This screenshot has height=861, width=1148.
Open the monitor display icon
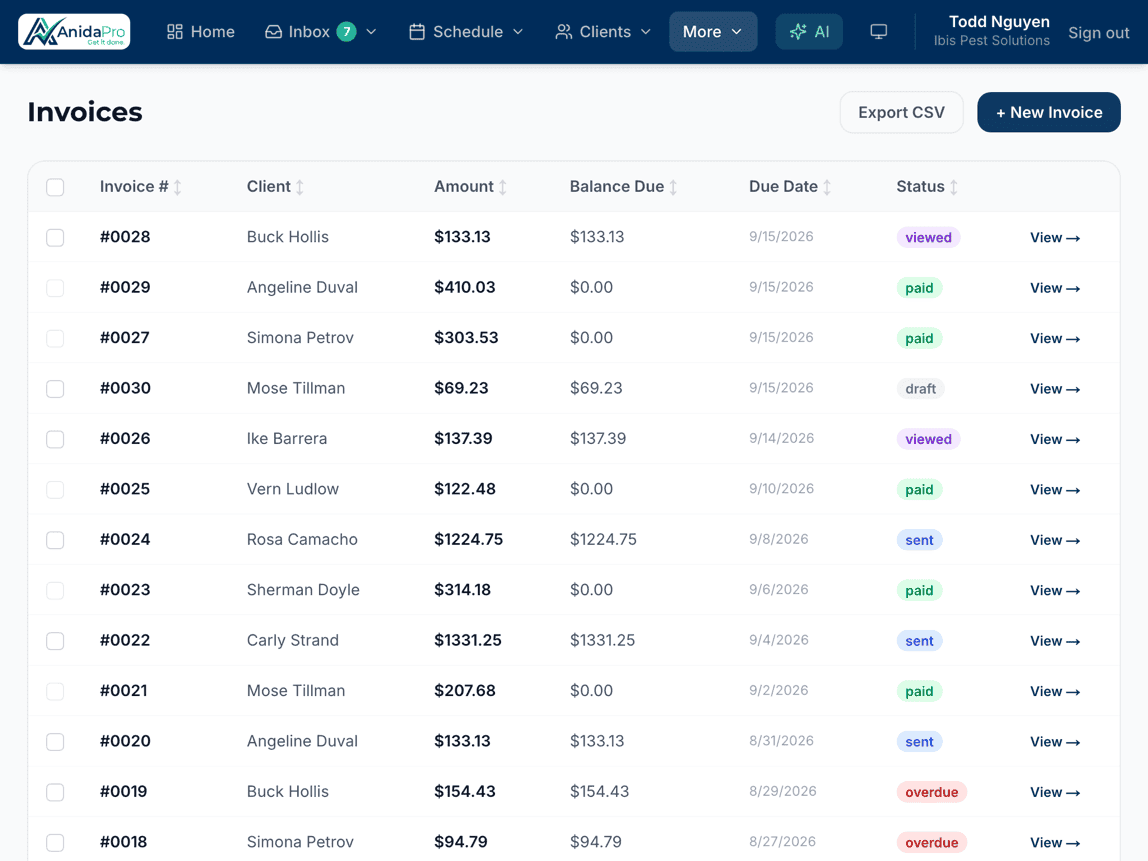[879, 31]
